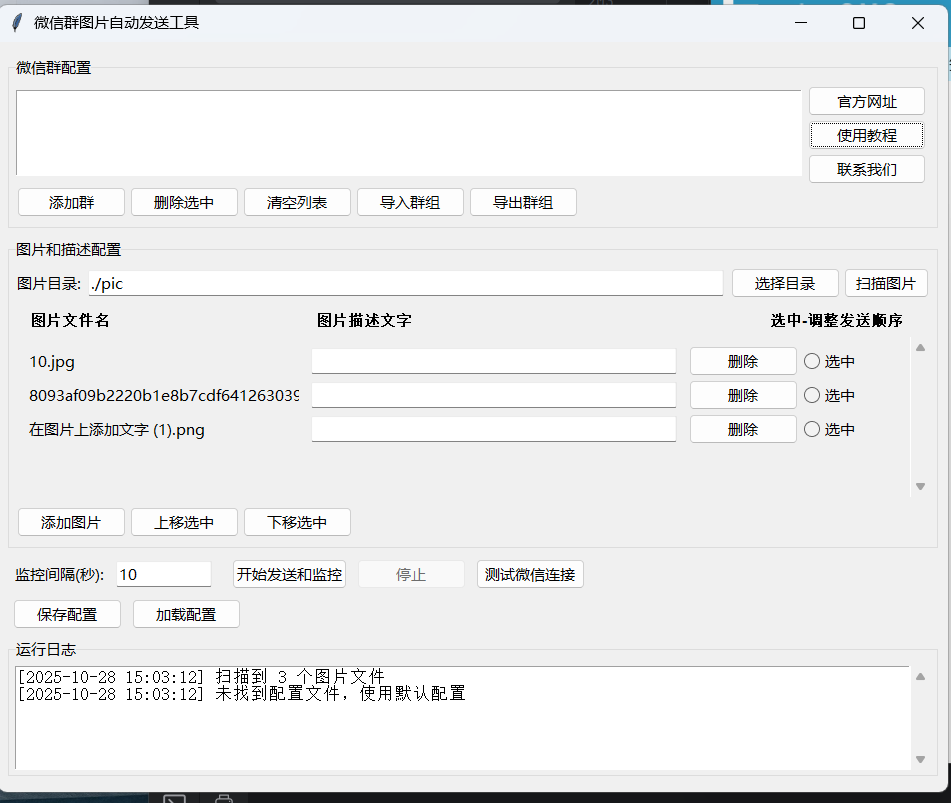Click description field for 10.jpg
Viewport: 951px width, 803px height.
click(493, 362)
